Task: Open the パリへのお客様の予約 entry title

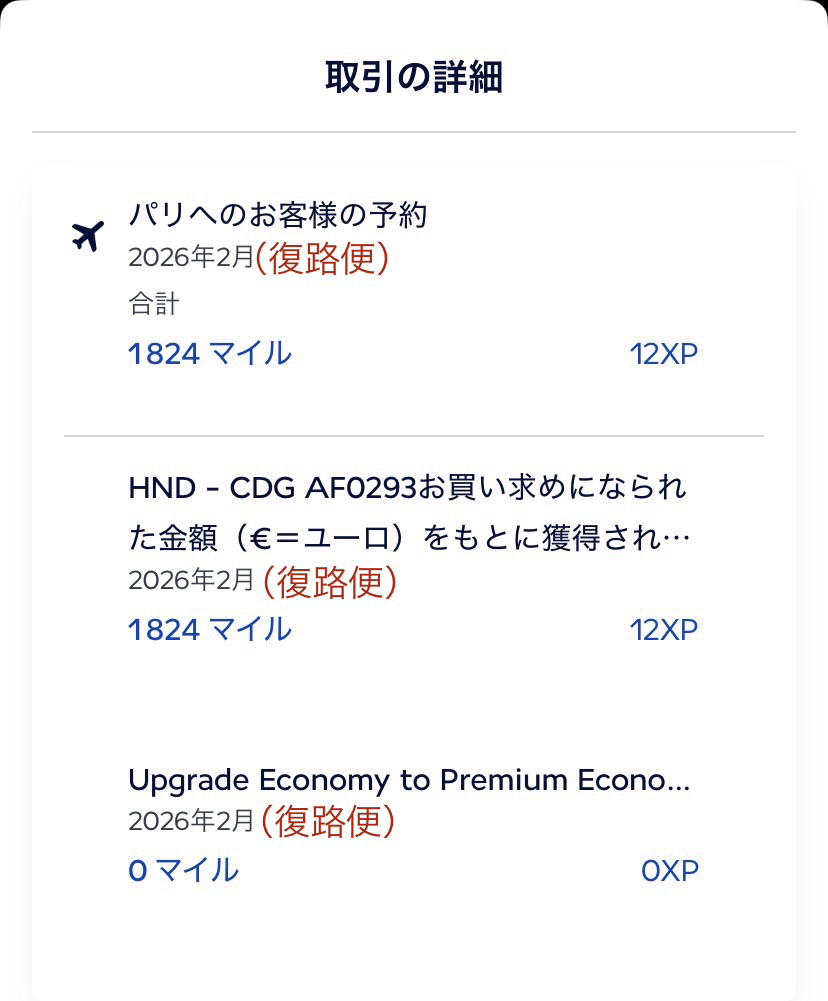Action: [x=278, y=214]
